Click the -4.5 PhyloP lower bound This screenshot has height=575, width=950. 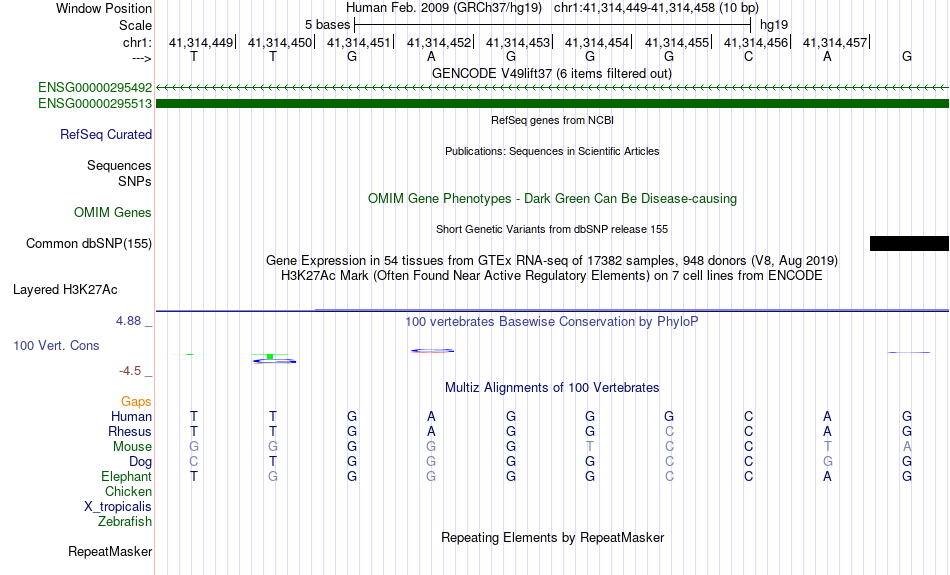click(130, 371)
